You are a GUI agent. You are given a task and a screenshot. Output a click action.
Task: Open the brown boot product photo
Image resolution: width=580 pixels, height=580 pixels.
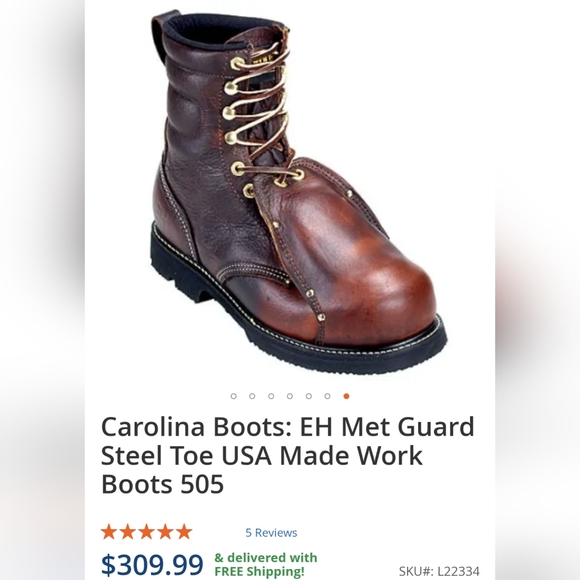click(x=298, y=192)
